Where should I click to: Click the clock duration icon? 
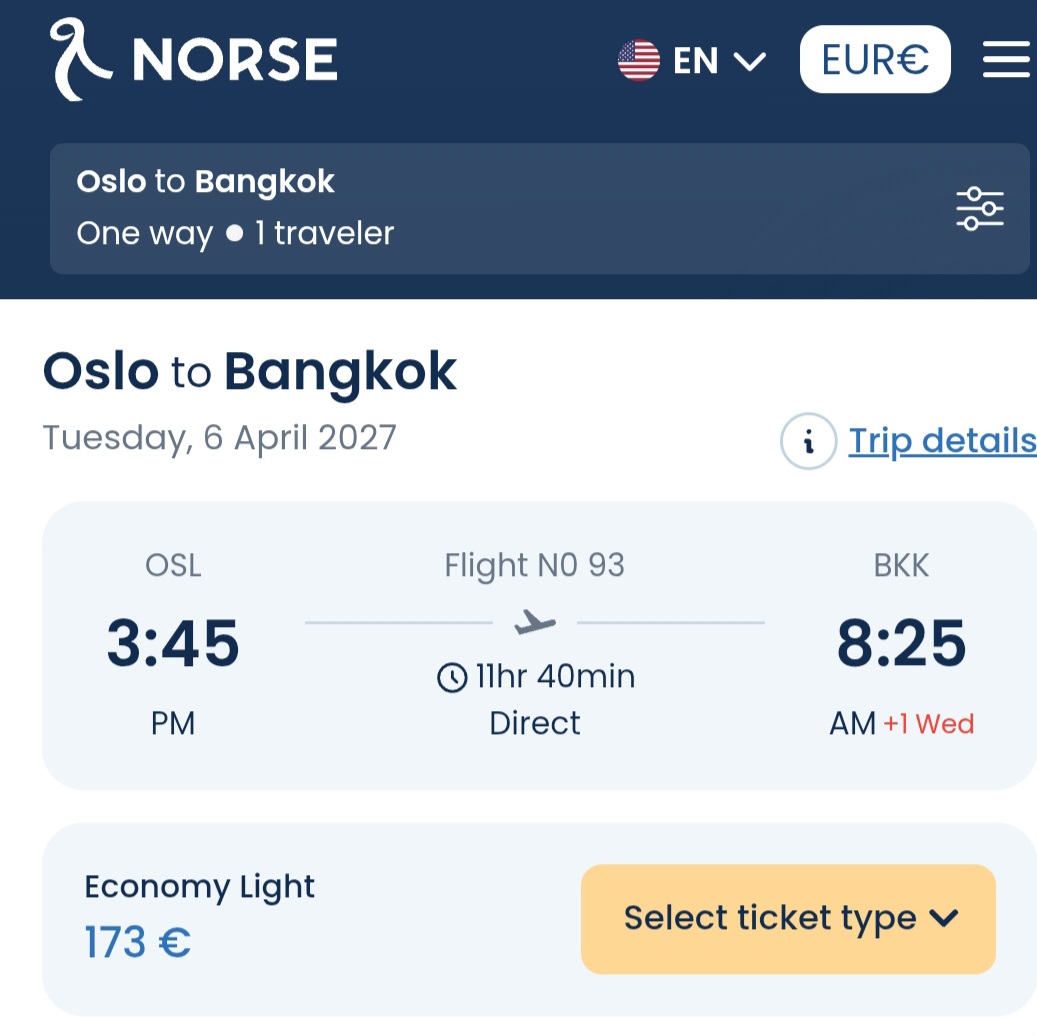tap(452, 677)
